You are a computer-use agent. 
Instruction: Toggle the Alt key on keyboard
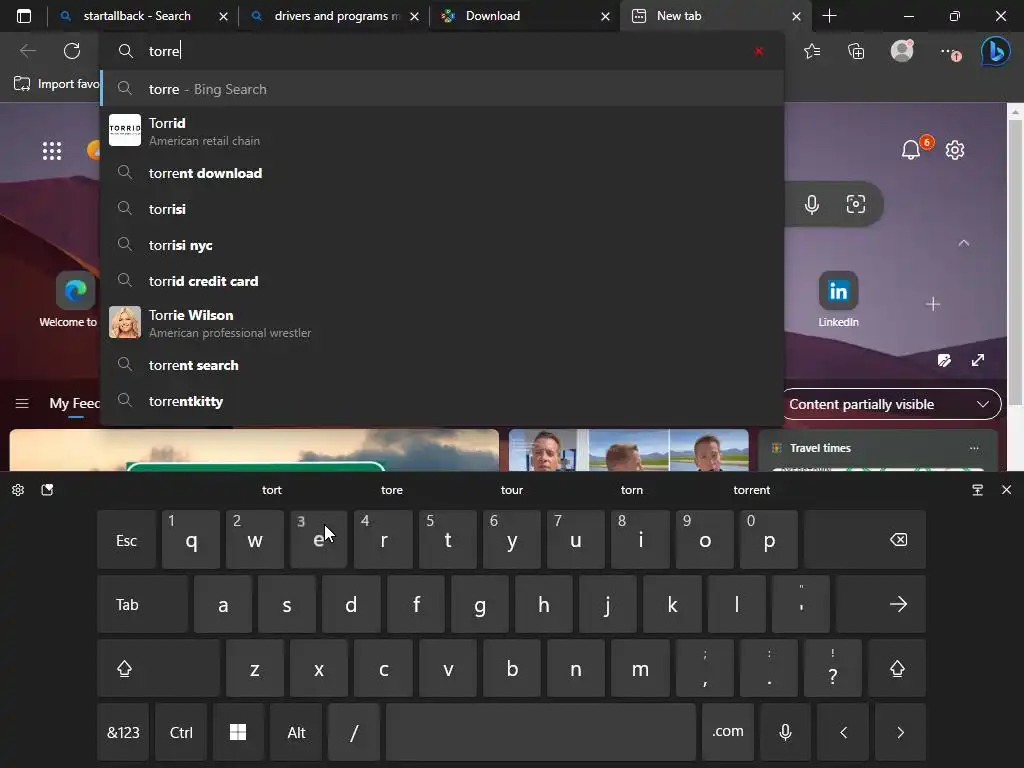click(296, 732)
